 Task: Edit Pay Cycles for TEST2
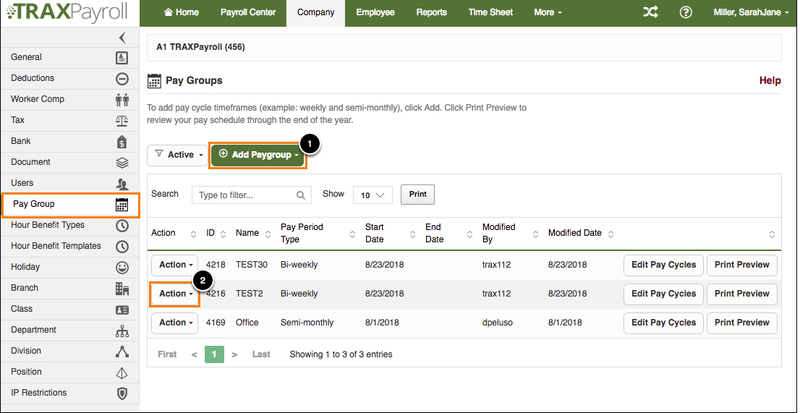(x=664, y=294)
